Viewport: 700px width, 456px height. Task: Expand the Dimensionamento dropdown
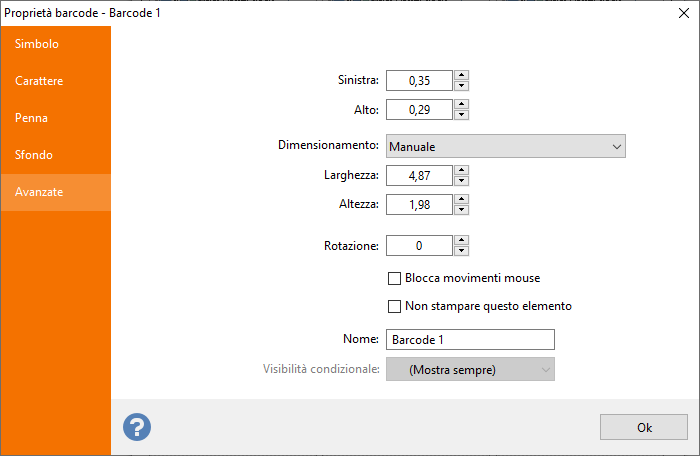point(505,147)
